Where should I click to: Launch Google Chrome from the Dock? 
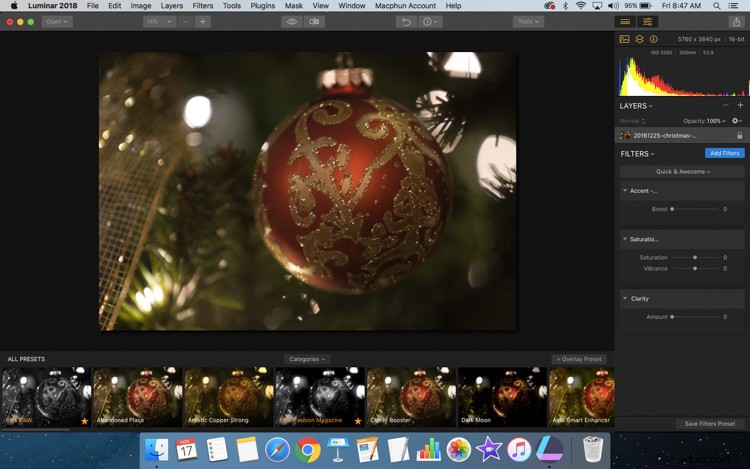coord(308,449)
